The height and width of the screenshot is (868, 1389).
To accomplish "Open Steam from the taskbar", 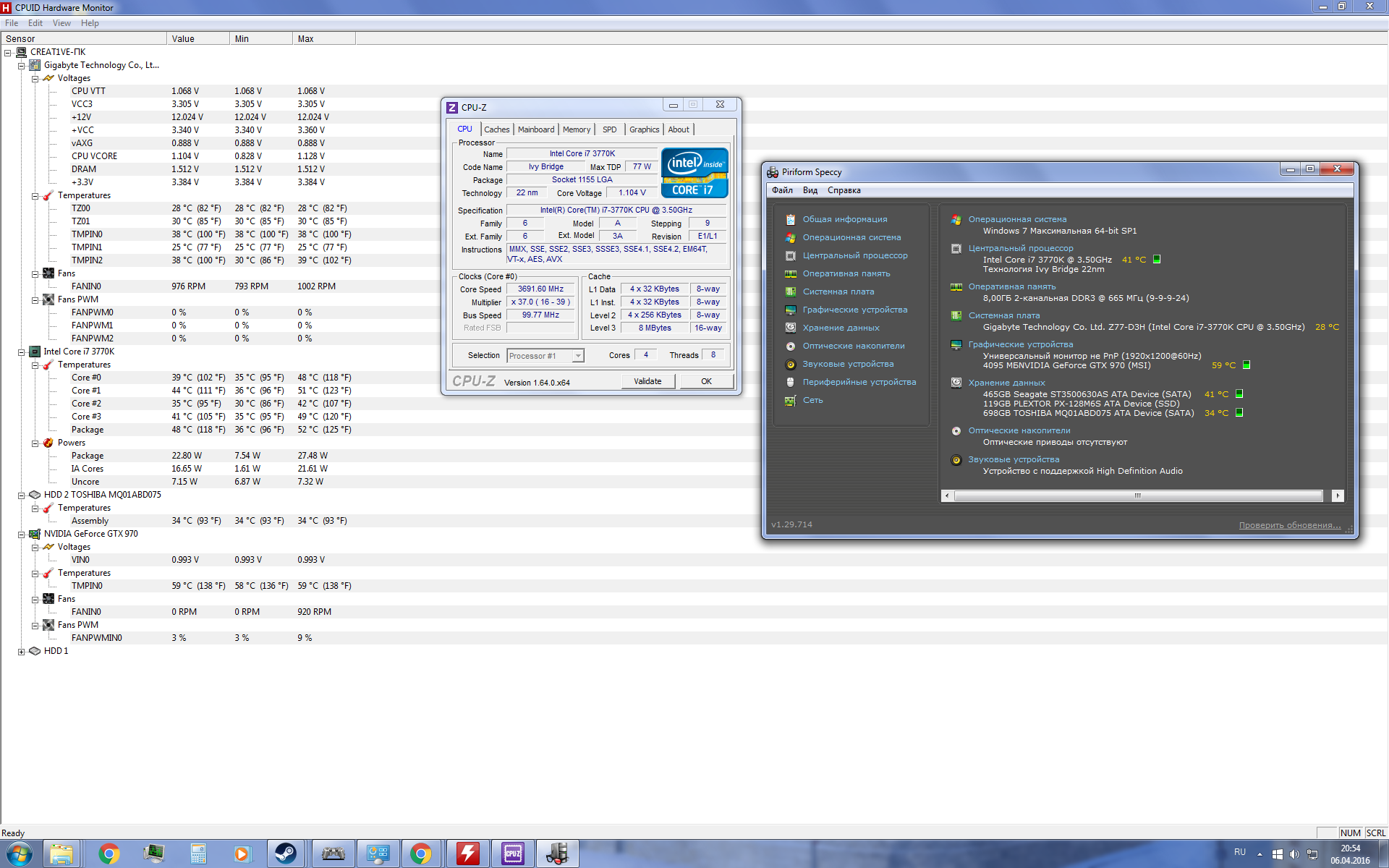I will [286, 854].
